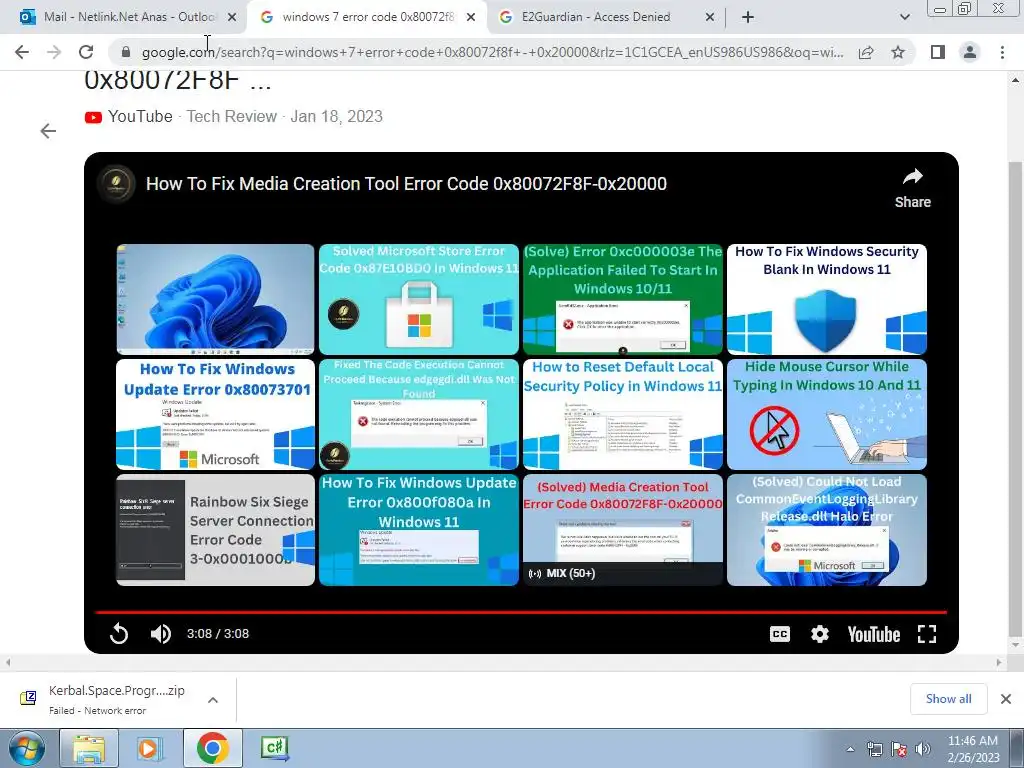Open a new browser tab
The image size is (1024, 768).
tap(748, 18)
